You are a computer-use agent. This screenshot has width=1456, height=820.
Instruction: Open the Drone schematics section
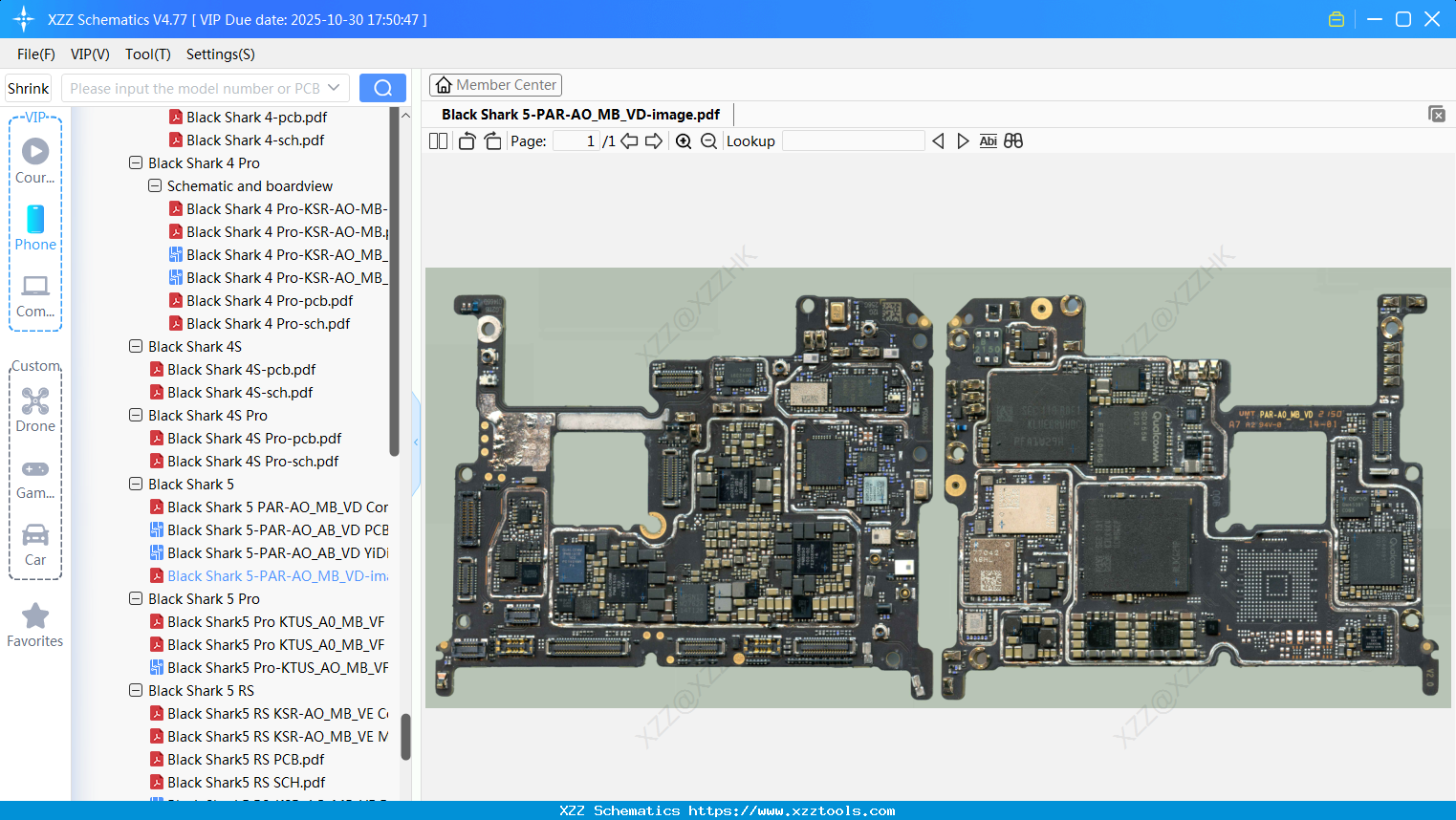pos(35,410)
